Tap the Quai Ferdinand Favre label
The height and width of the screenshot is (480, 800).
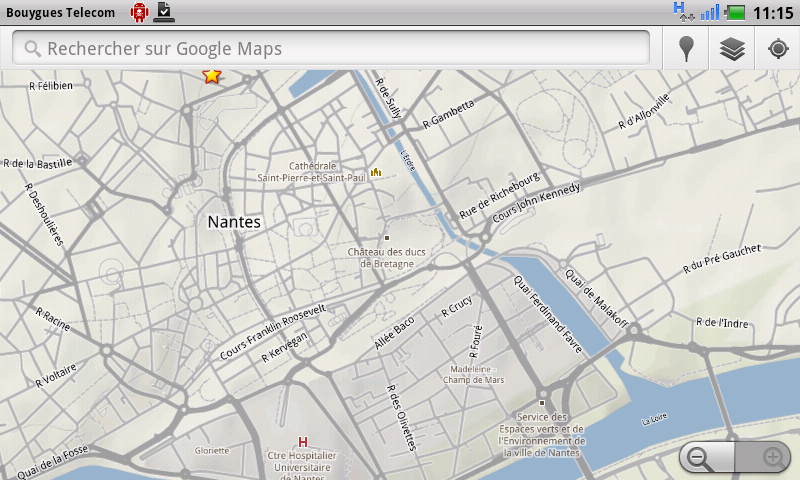(547, 314)
